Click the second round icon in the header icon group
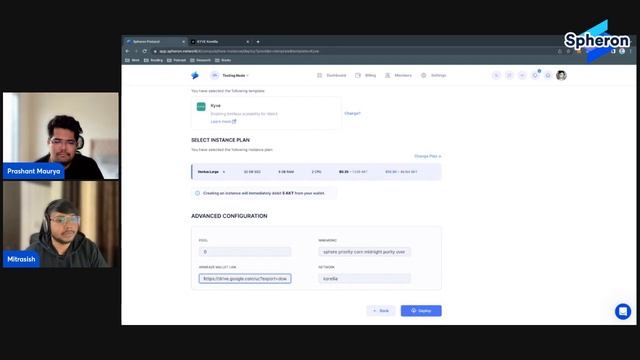Viewport: 640px width, 360px height. [509, 75]
